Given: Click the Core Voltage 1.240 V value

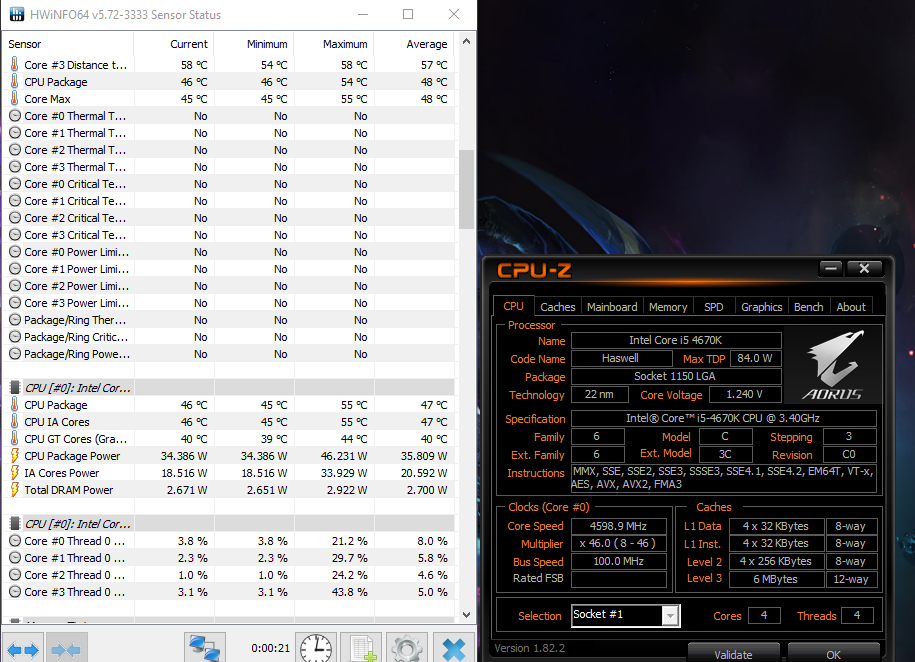Looking at the screenshot, I should 745,395.
